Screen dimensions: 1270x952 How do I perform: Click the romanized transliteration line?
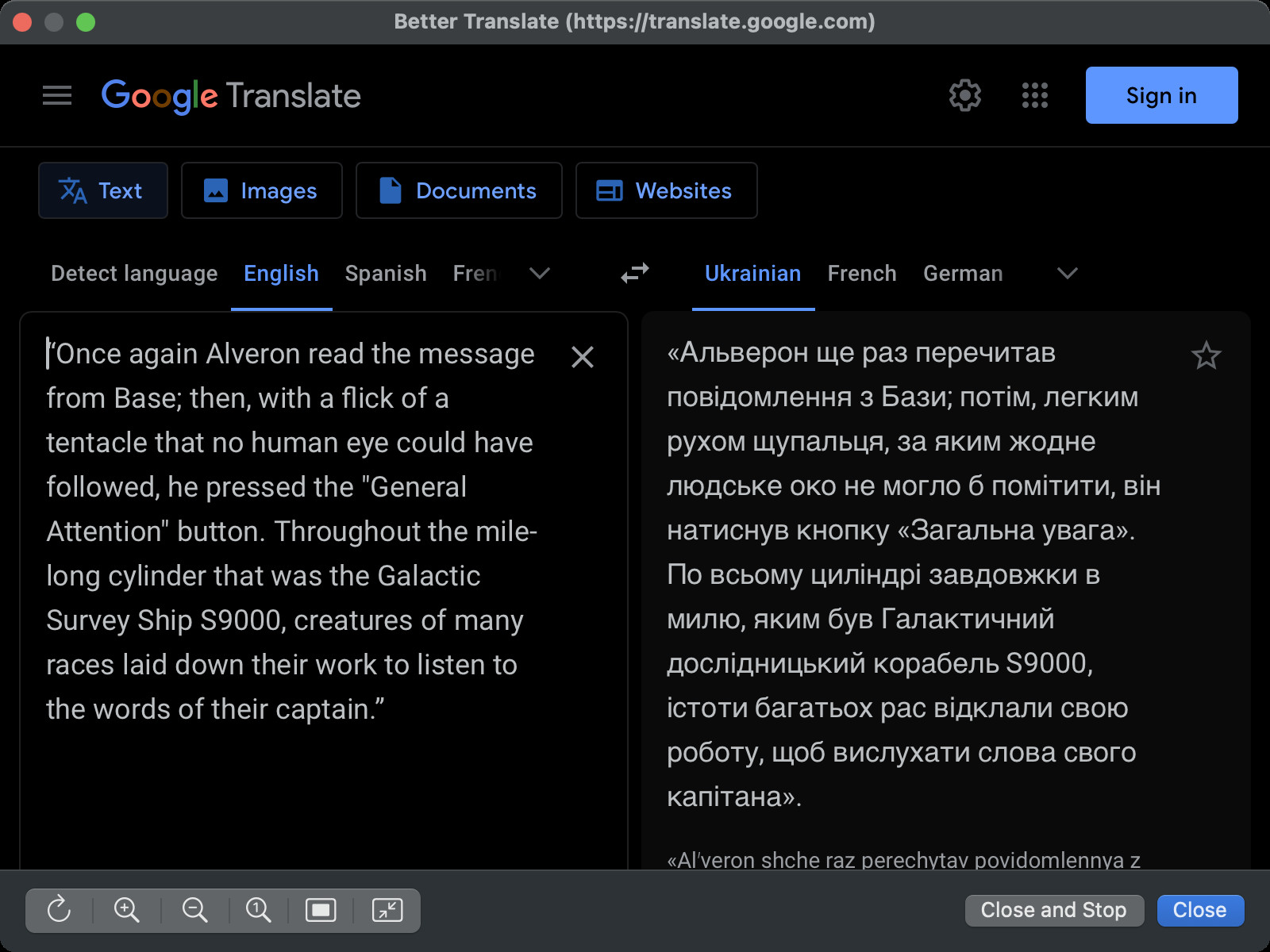tap(904, 860)
